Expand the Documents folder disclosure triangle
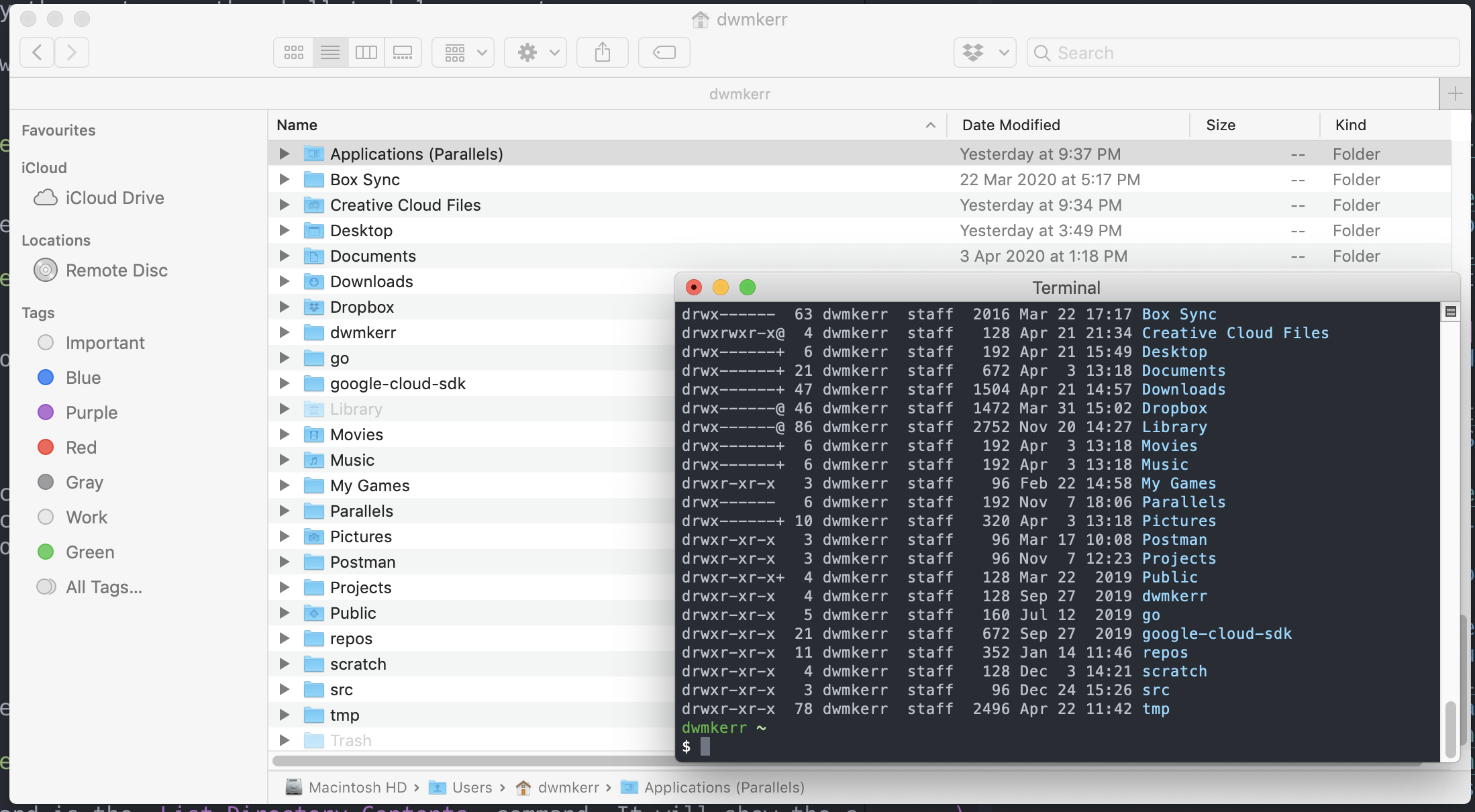Screen dimensions: 1475x812 284,256
